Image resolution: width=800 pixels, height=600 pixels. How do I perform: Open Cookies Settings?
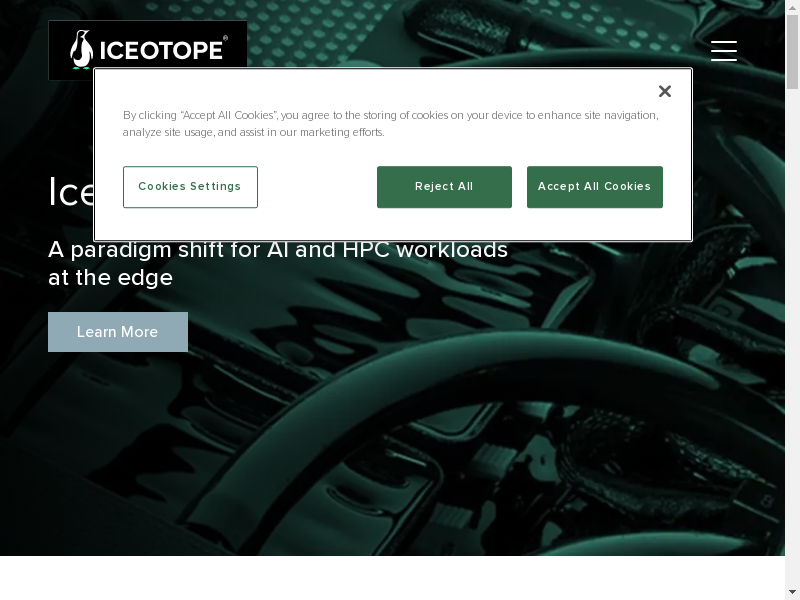(190, 187)
